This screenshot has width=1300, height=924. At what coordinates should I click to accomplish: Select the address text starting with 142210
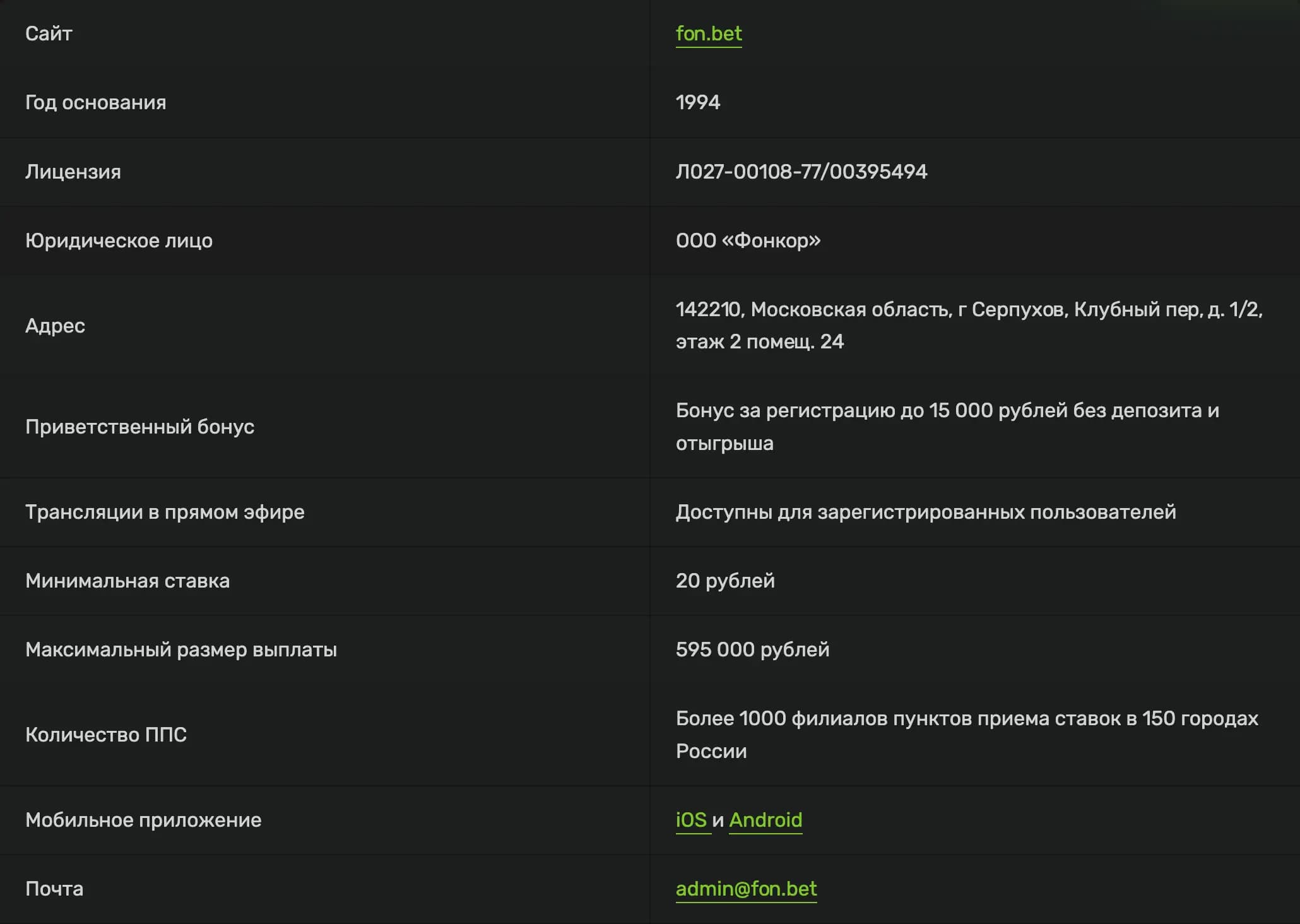tap(969, 326)
